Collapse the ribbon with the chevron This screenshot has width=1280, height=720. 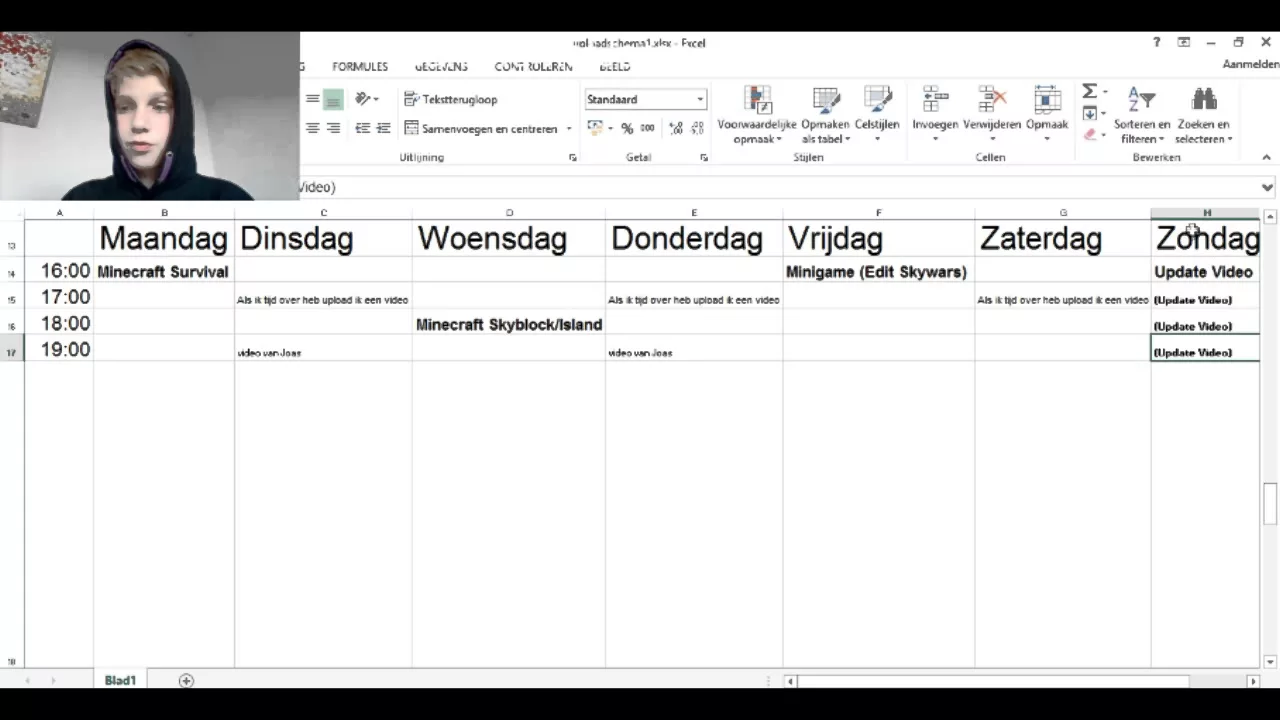click(x=1266, y=157)
